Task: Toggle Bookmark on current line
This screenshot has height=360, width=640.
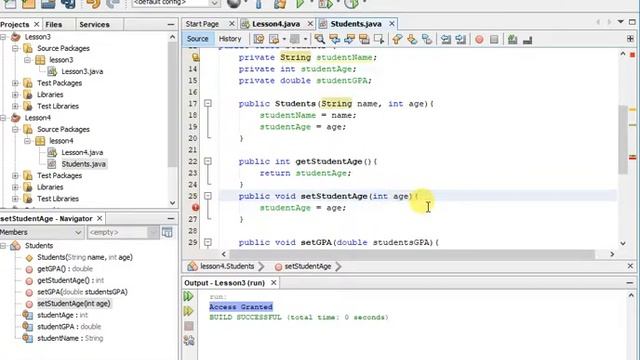Action: pos(427,39)
